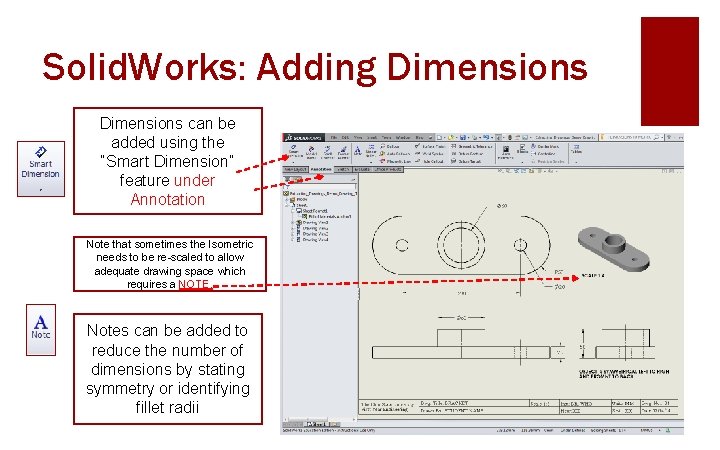Open the Blocks dropdown arrow
This screenshot has width=720, height=450.
pos(523,163)
